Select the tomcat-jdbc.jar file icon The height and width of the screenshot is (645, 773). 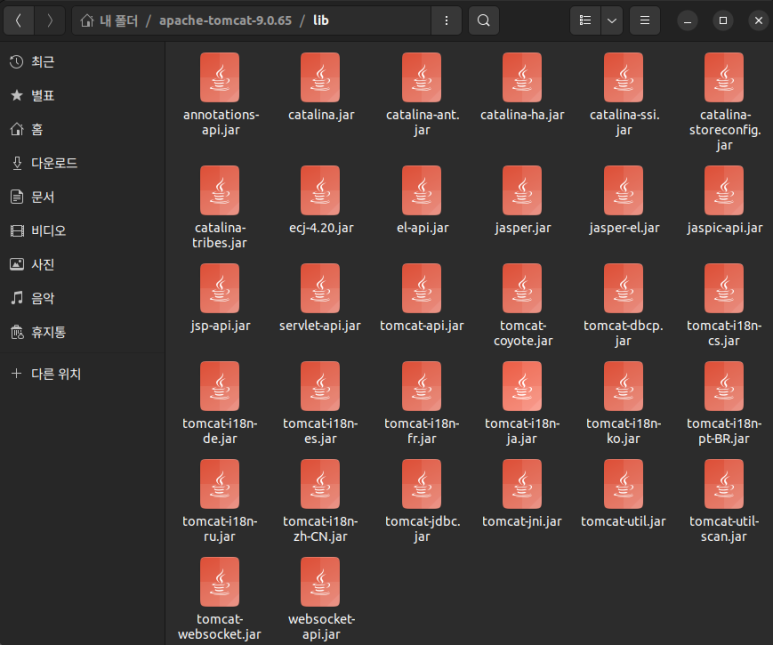pos(422,484)
